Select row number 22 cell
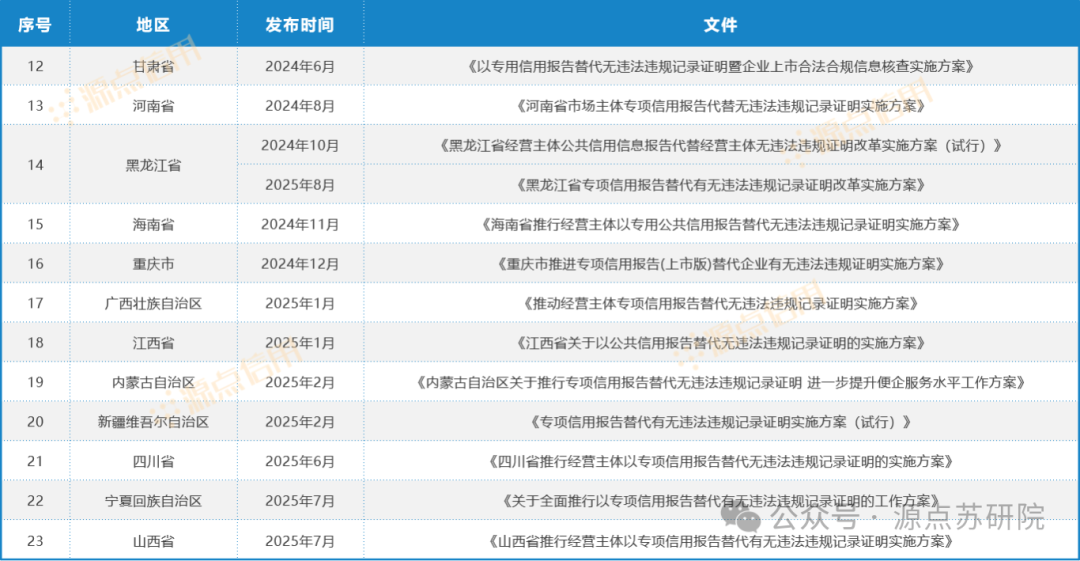 (35, 500)
